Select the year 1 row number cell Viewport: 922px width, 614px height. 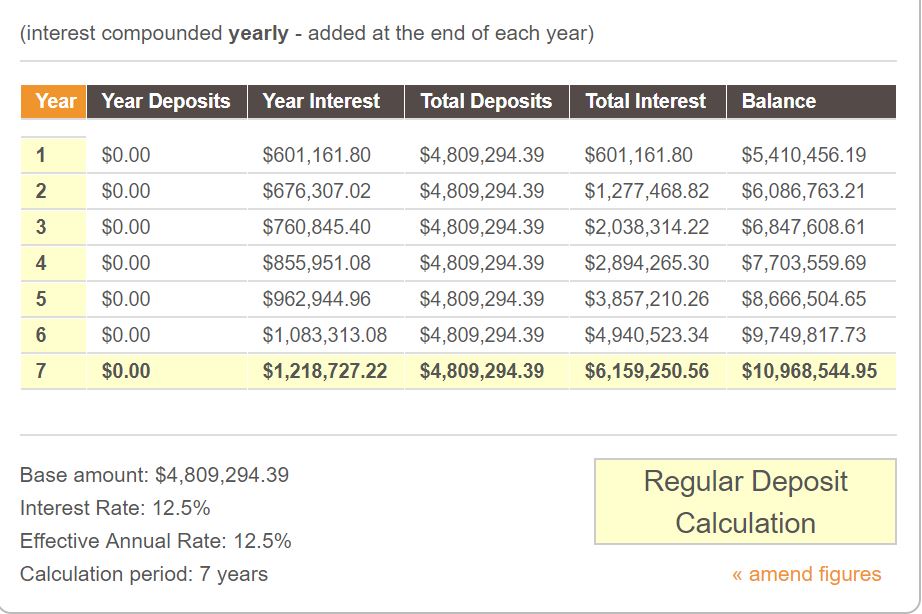click(53, 155)
